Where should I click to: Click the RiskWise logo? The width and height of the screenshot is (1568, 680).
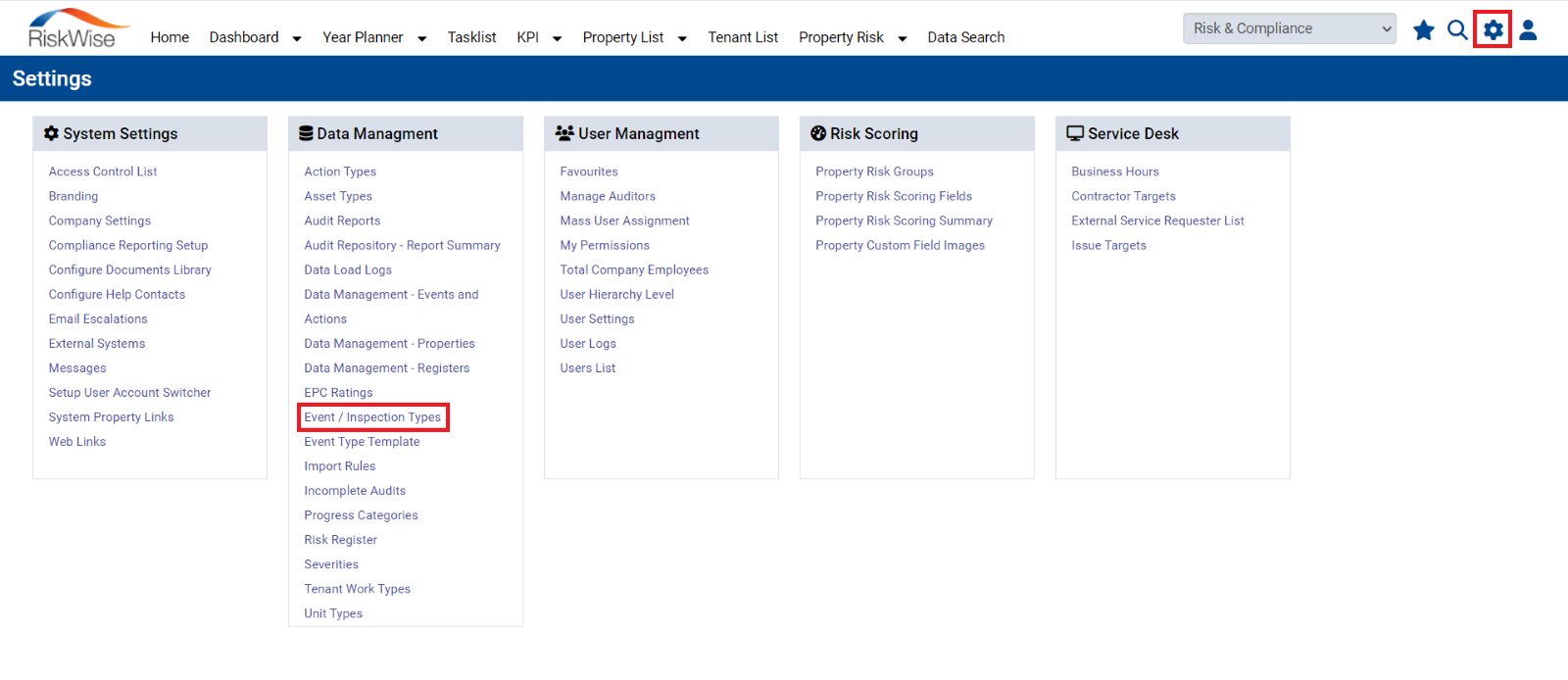[76, 28]
